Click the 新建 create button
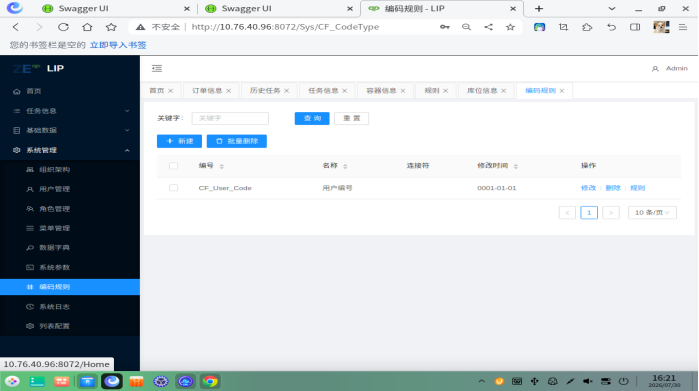The width and height of the screenshot is (699, 391). pos(179,141)
